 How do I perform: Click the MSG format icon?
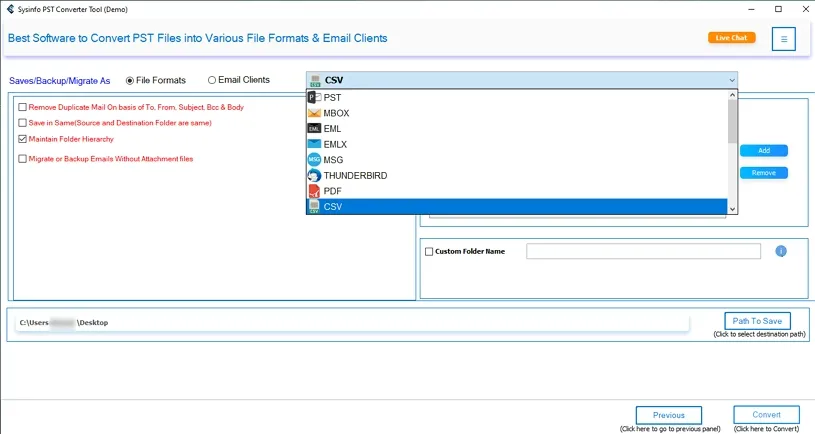pyautogui.click(x=314, y=160)
